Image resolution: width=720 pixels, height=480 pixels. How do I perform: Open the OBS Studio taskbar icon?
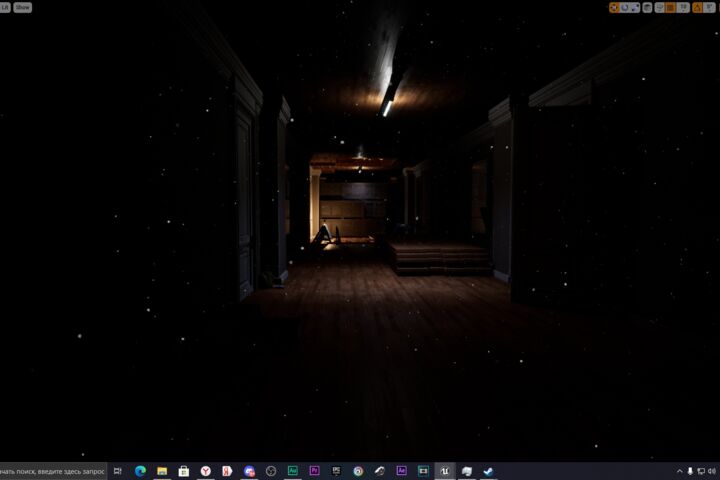(x=271, y=471)
